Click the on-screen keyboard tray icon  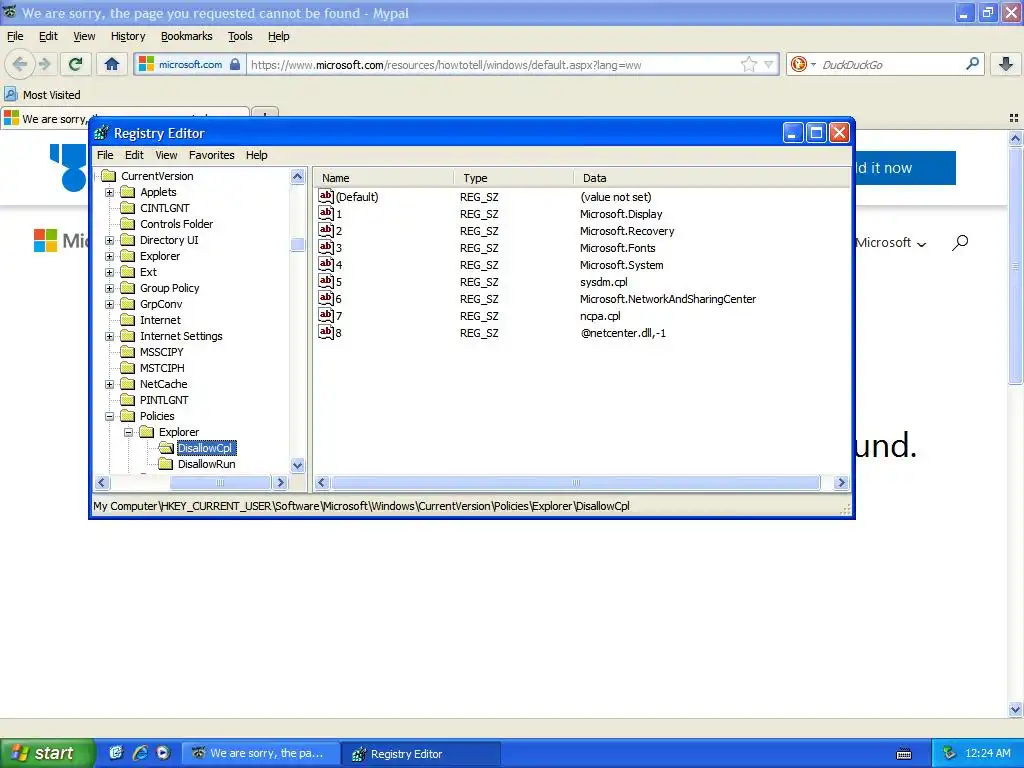[904, 754]
